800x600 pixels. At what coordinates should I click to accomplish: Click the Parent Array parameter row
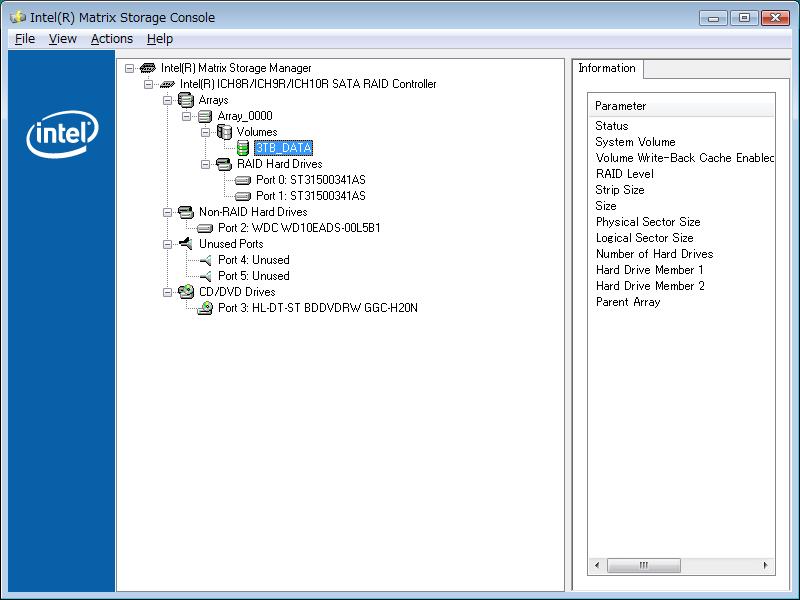pos(682,302)
